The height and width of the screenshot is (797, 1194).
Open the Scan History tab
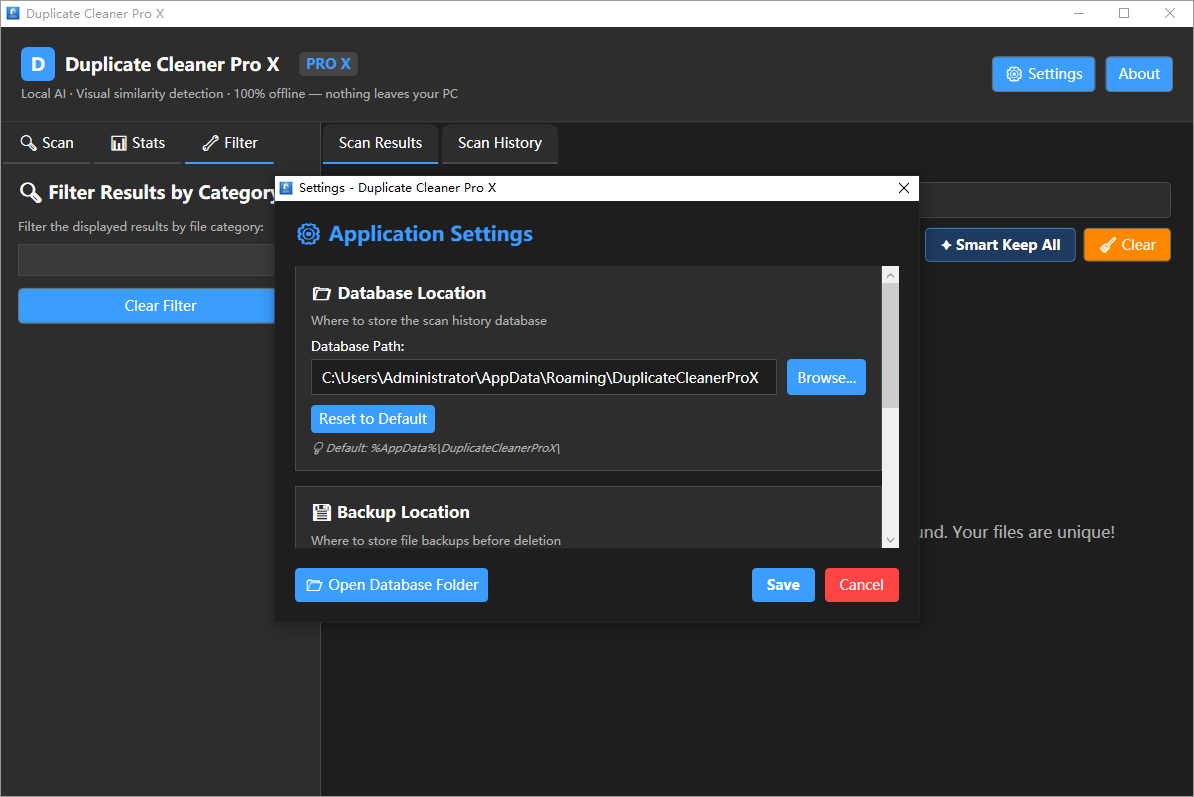[x=500, y=143]
